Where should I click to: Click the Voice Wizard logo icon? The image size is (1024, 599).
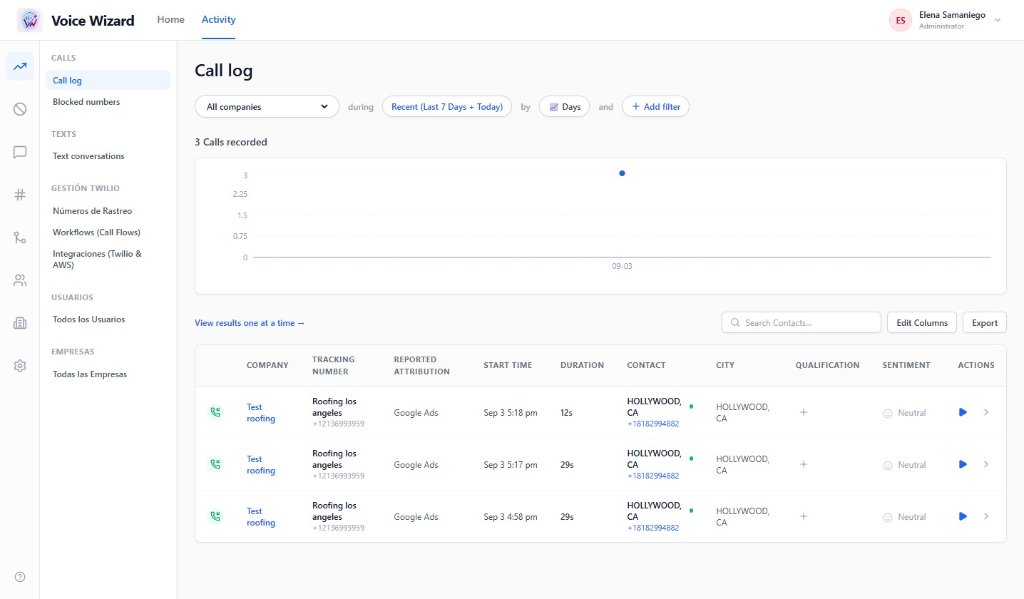(x=29, y=20)
